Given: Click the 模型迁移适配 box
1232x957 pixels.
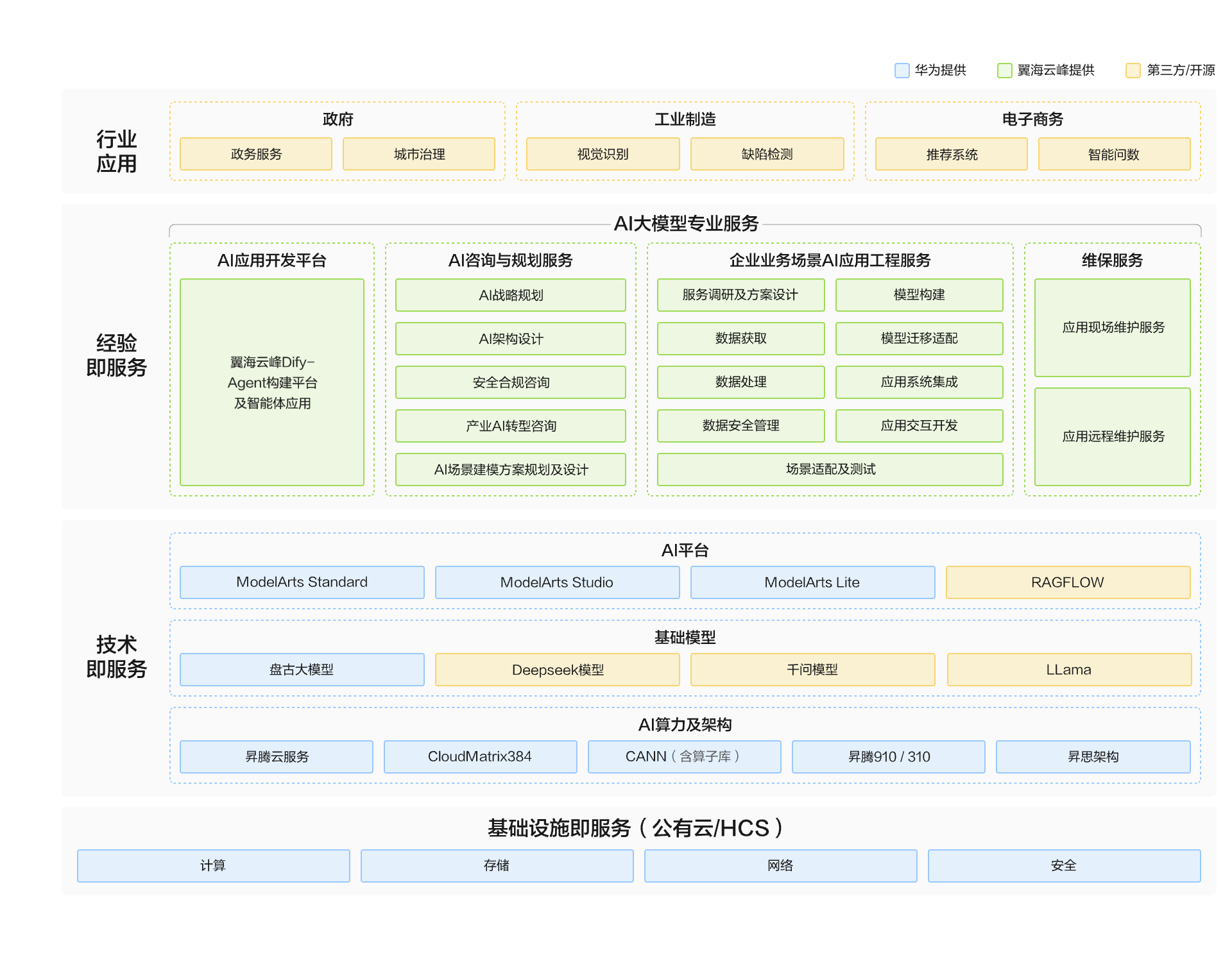Looking at the screenshot, I should coord(920,339).
